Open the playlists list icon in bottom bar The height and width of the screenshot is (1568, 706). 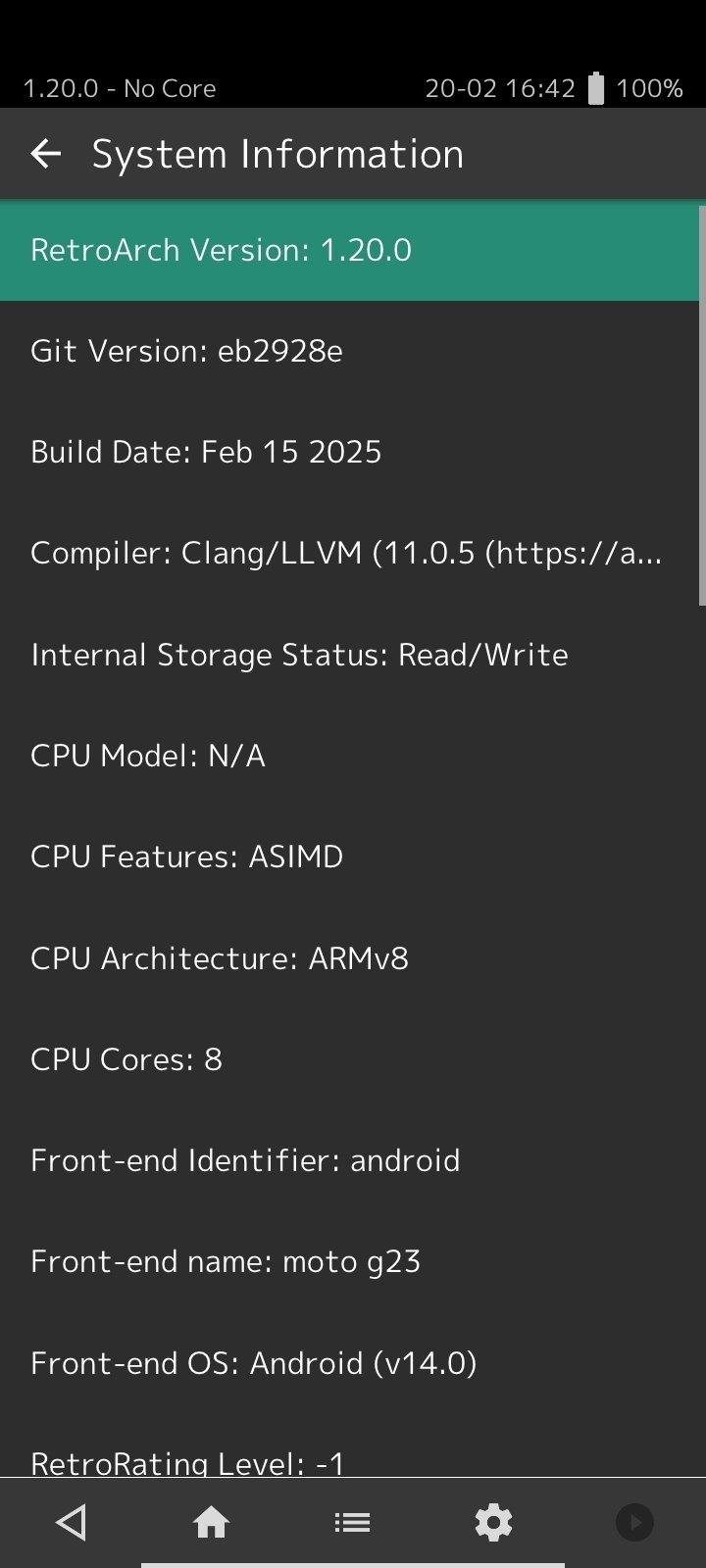click(x=352, y=1522)
